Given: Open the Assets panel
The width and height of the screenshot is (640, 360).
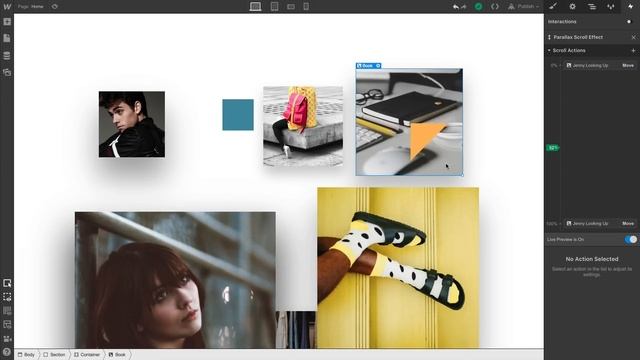Looking at the screenshot, I should (x=7, y=72).
